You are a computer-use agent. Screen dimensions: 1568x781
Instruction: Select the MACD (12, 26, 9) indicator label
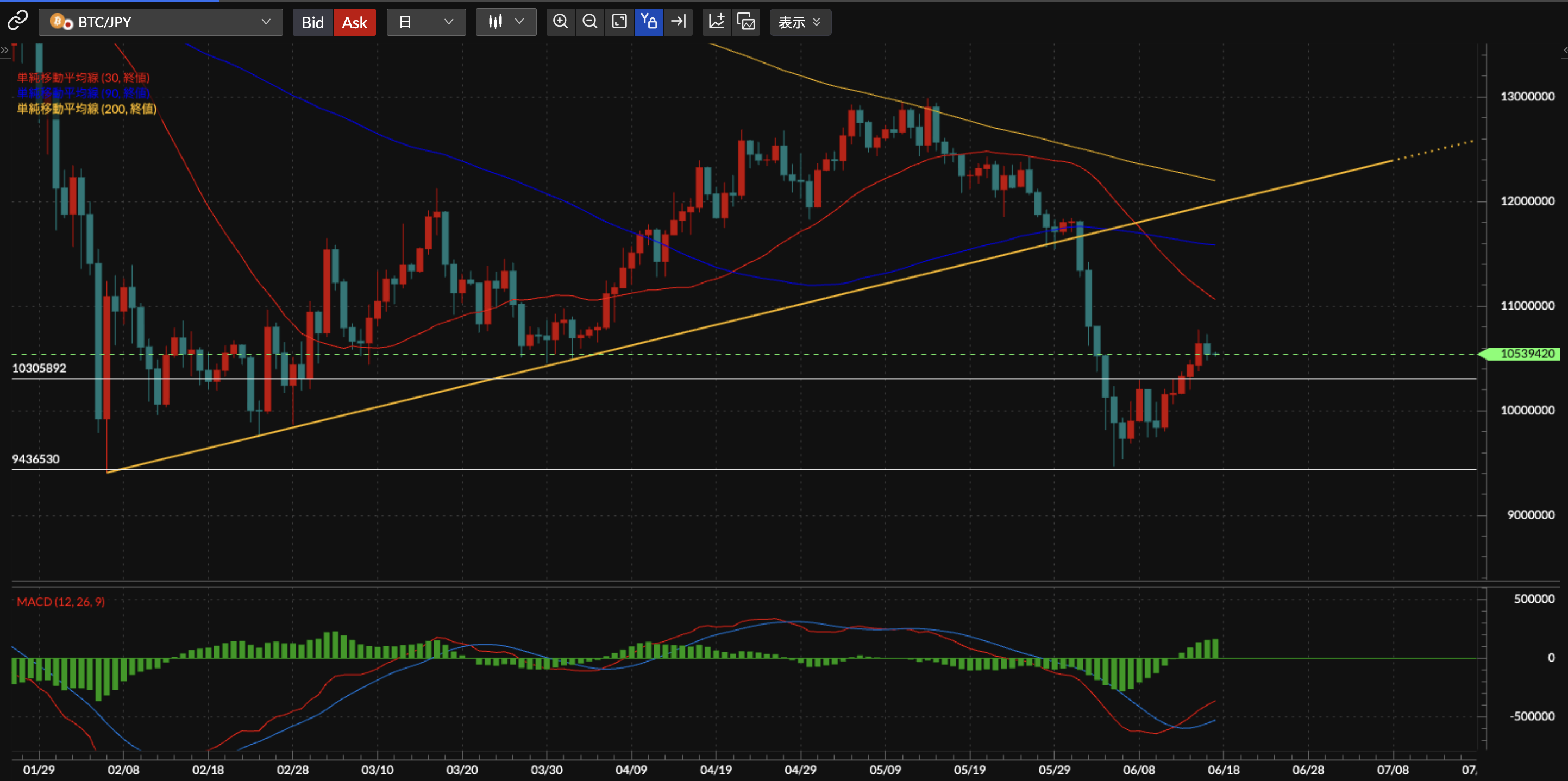61,602
